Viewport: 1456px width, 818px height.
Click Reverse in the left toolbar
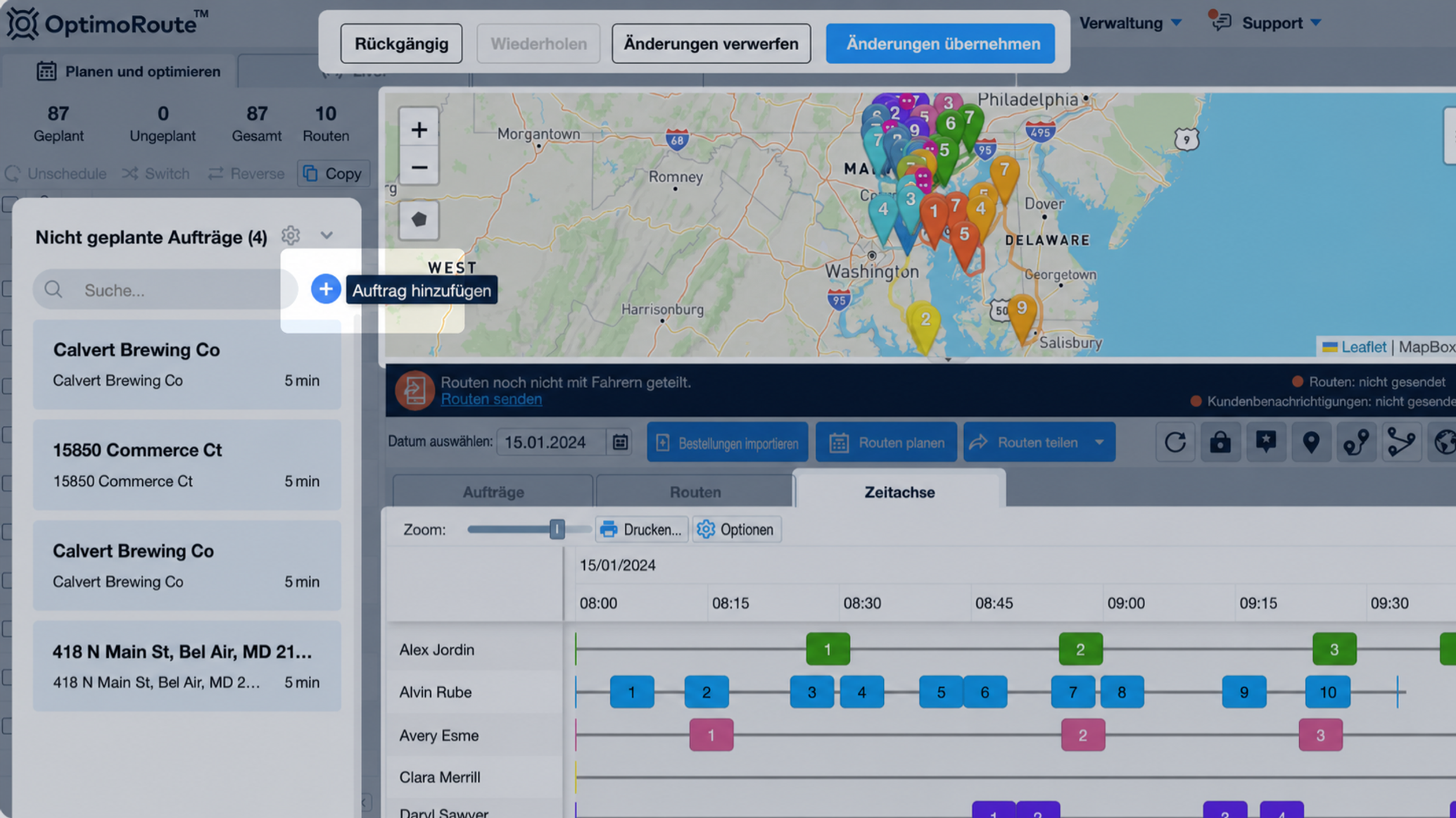point(246,173)
